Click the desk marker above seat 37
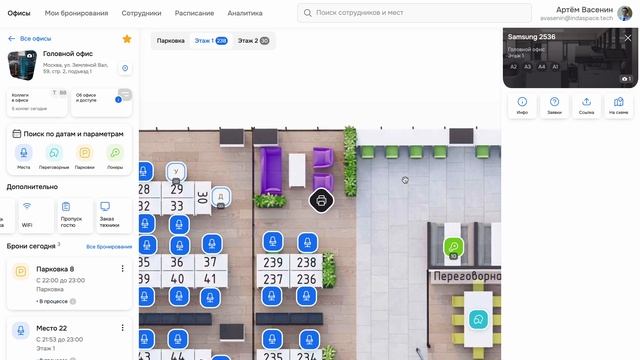The width and height of the screenshot is (640, 360). pos(212,244)
